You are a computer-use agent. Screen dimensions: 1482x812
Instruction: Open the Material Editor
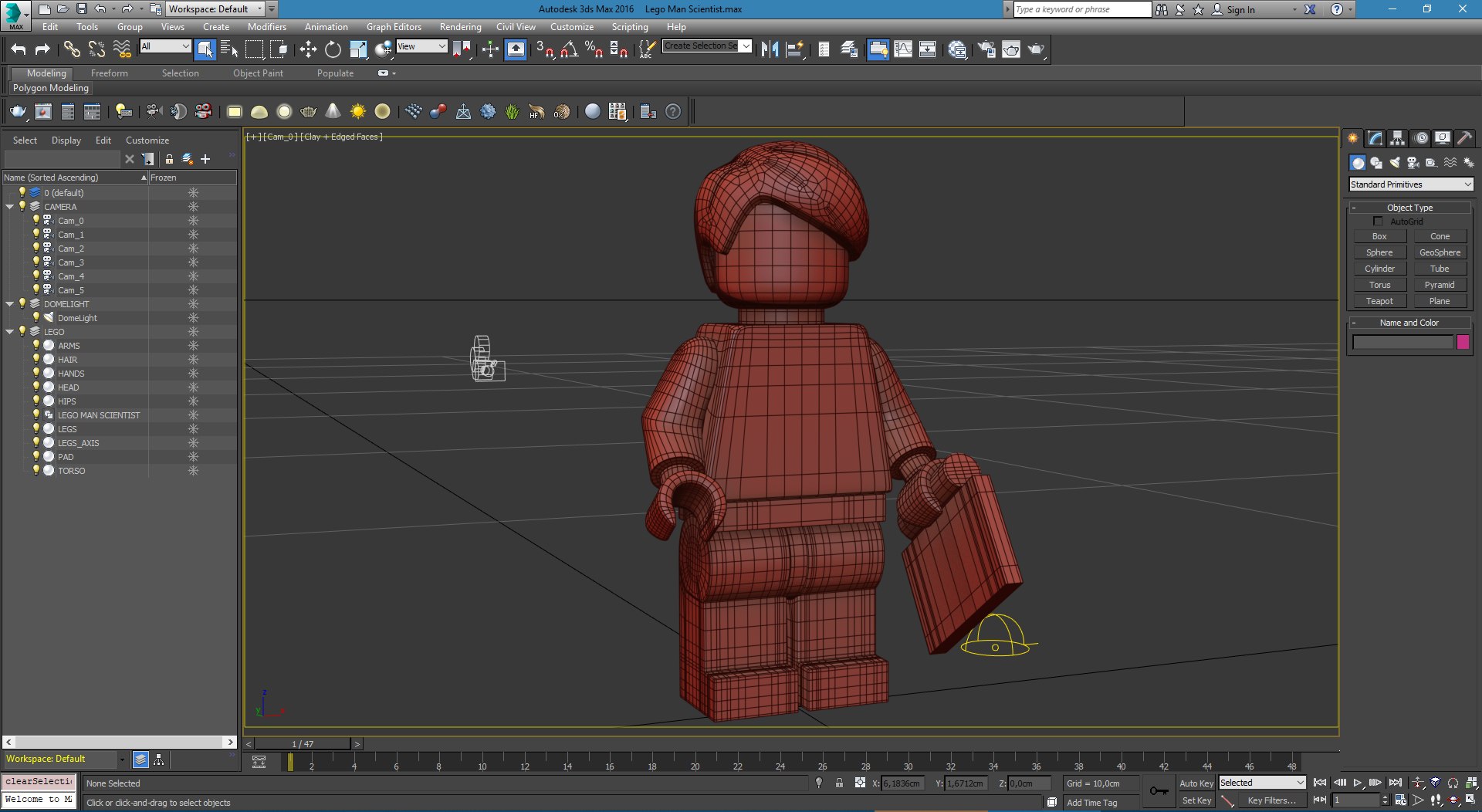tap(957, 49)
